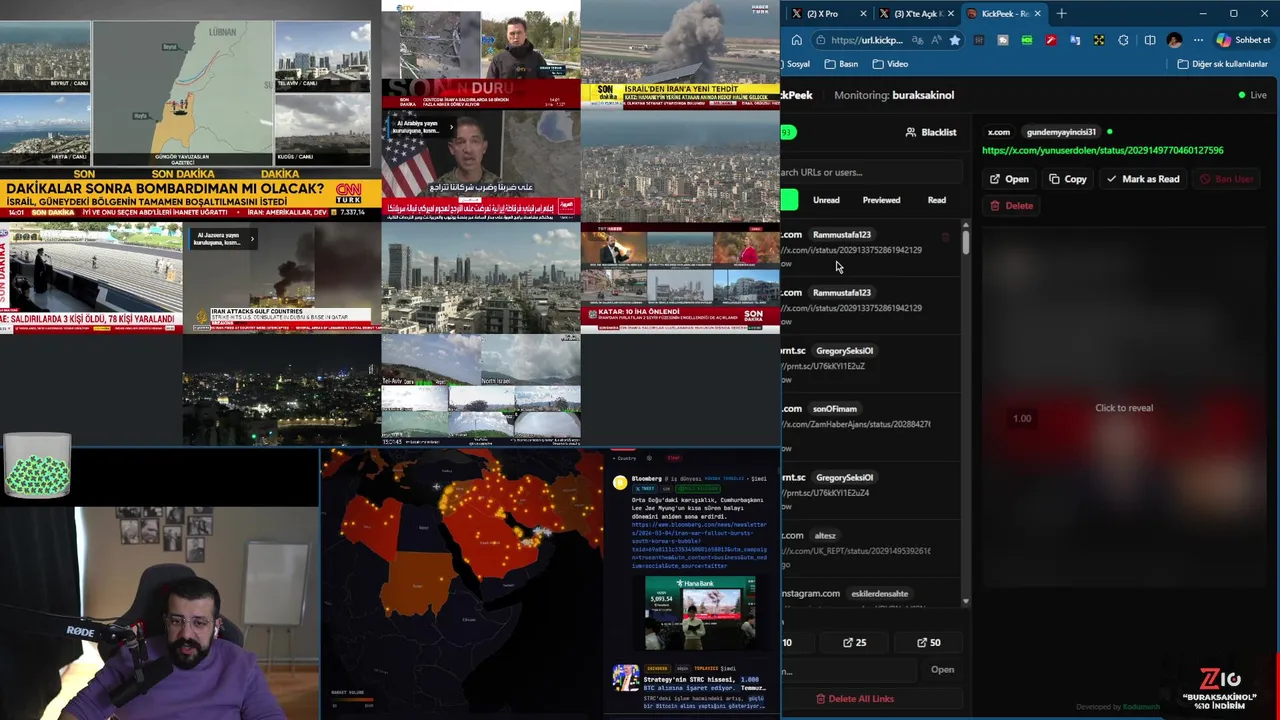This screenshot has width=1280, height=720.
Task: Click the Kodumunh developer link
Action: coord(1140,707)
